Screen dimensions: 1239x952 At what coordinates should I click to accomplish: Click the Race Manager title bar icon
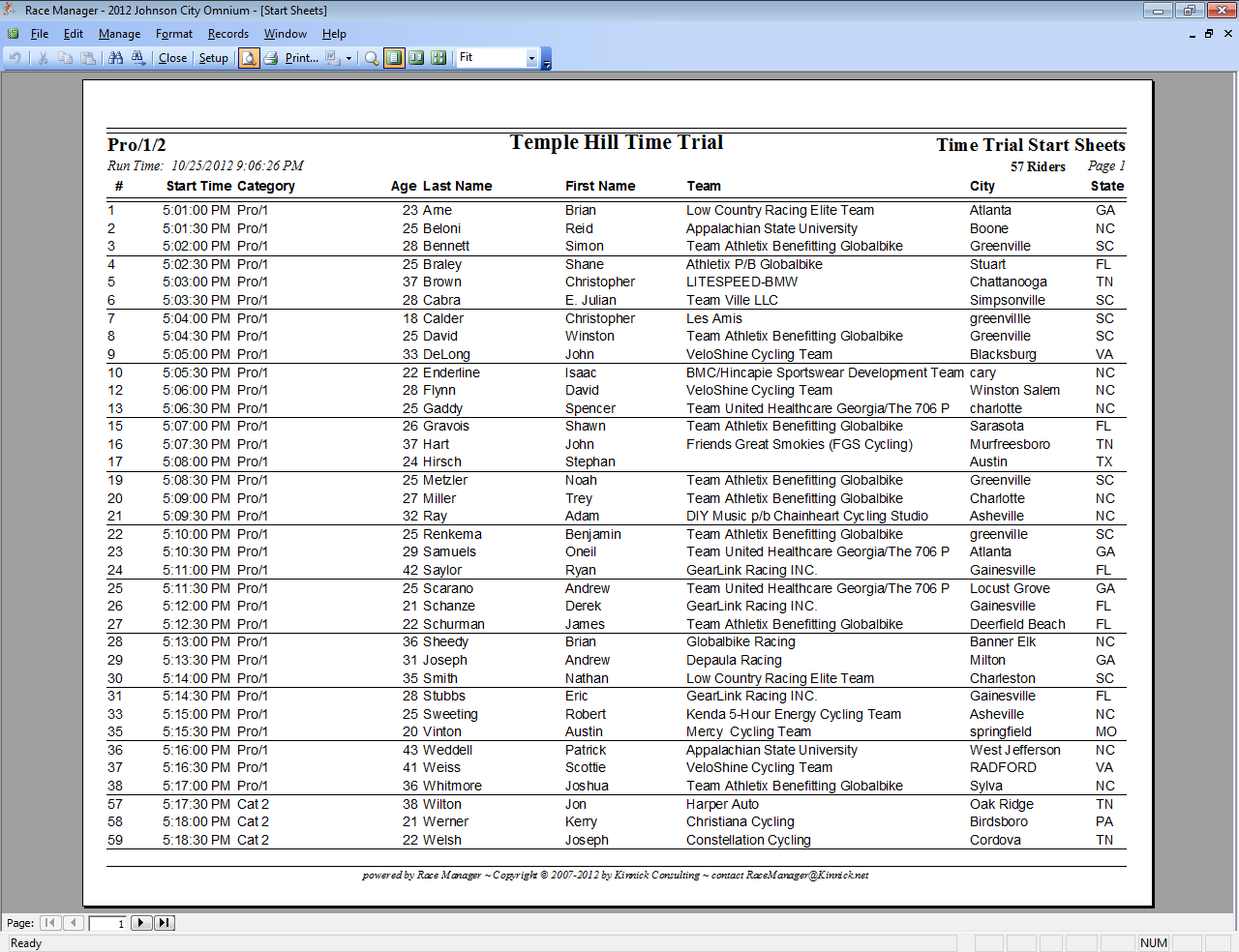[x=11, y=10]
